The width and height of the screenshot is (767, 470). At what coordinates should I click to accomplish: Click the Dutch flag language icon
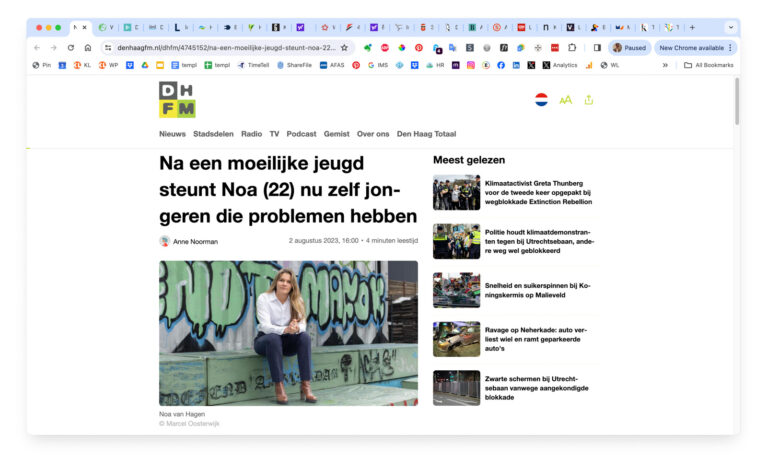click(x=541, y=100)
